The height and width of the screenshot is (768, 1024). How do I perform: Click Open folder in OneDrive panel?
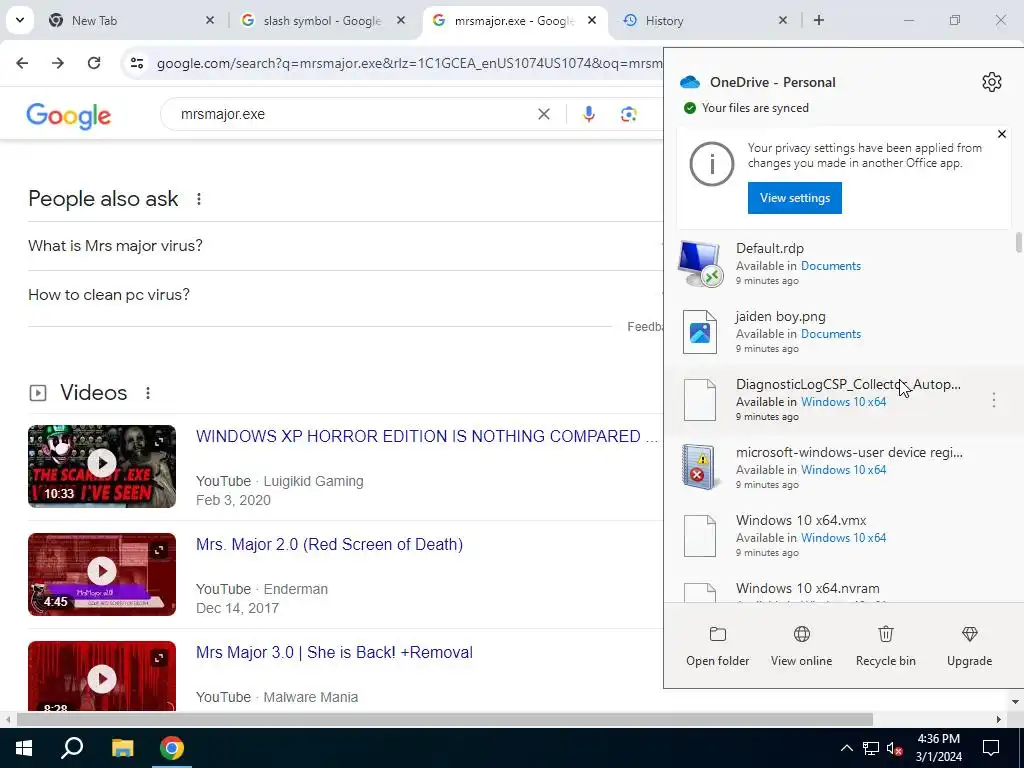click(x=718, y=647)
